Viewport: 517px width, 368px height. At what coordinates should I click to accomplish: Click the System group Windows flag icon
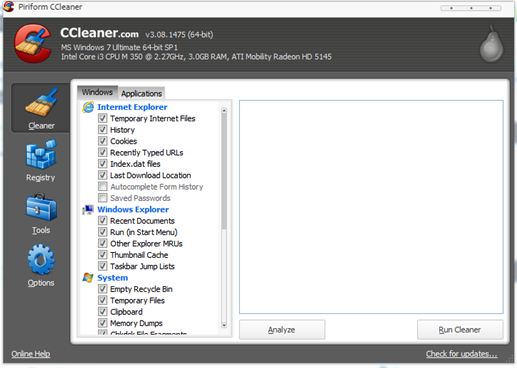(88, 278)
